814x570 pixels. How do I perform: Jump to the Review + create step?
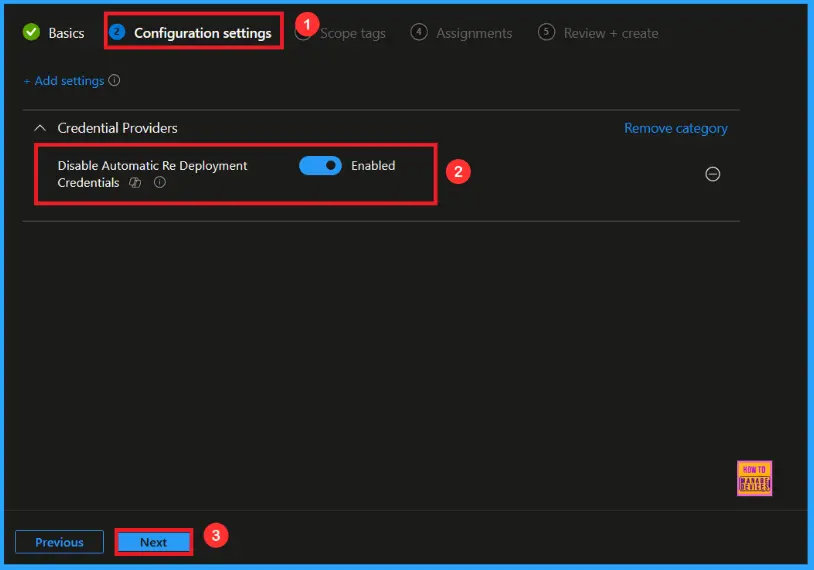pyautogui.click(x=610, y=33)
